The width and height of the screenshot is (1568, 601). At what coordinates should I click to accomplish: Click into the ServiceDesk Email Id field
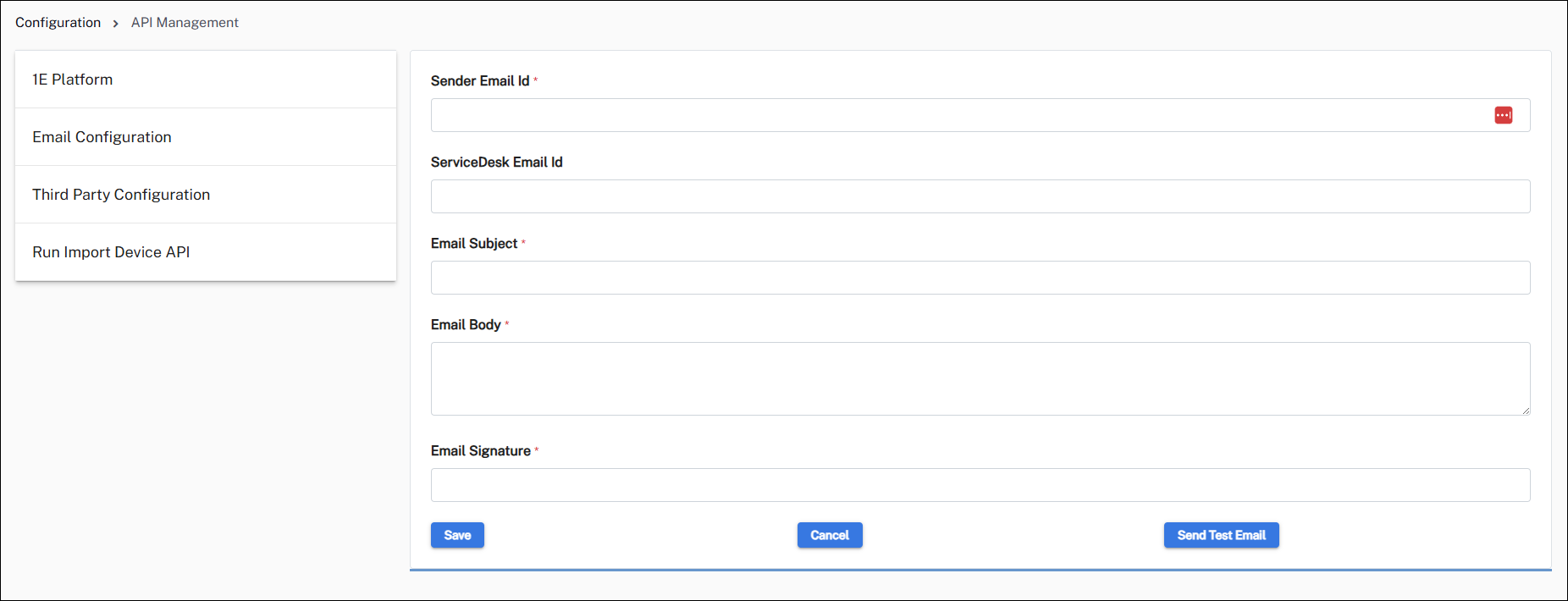point(980,196)
